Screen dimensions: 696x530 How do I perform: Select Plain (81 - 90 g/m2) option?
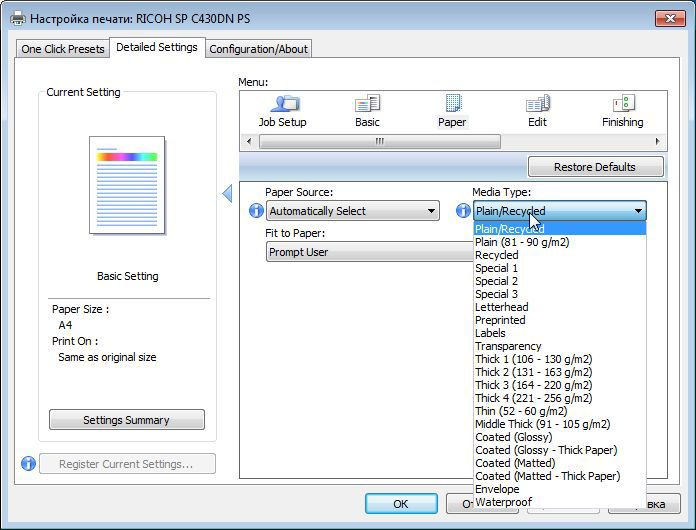point(560,242)
